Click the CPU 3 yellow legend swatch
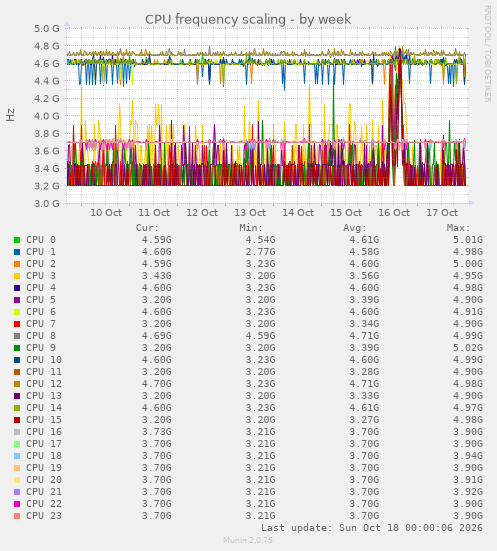Viewport: 497px width, 551px height. (x=17, y=276)
